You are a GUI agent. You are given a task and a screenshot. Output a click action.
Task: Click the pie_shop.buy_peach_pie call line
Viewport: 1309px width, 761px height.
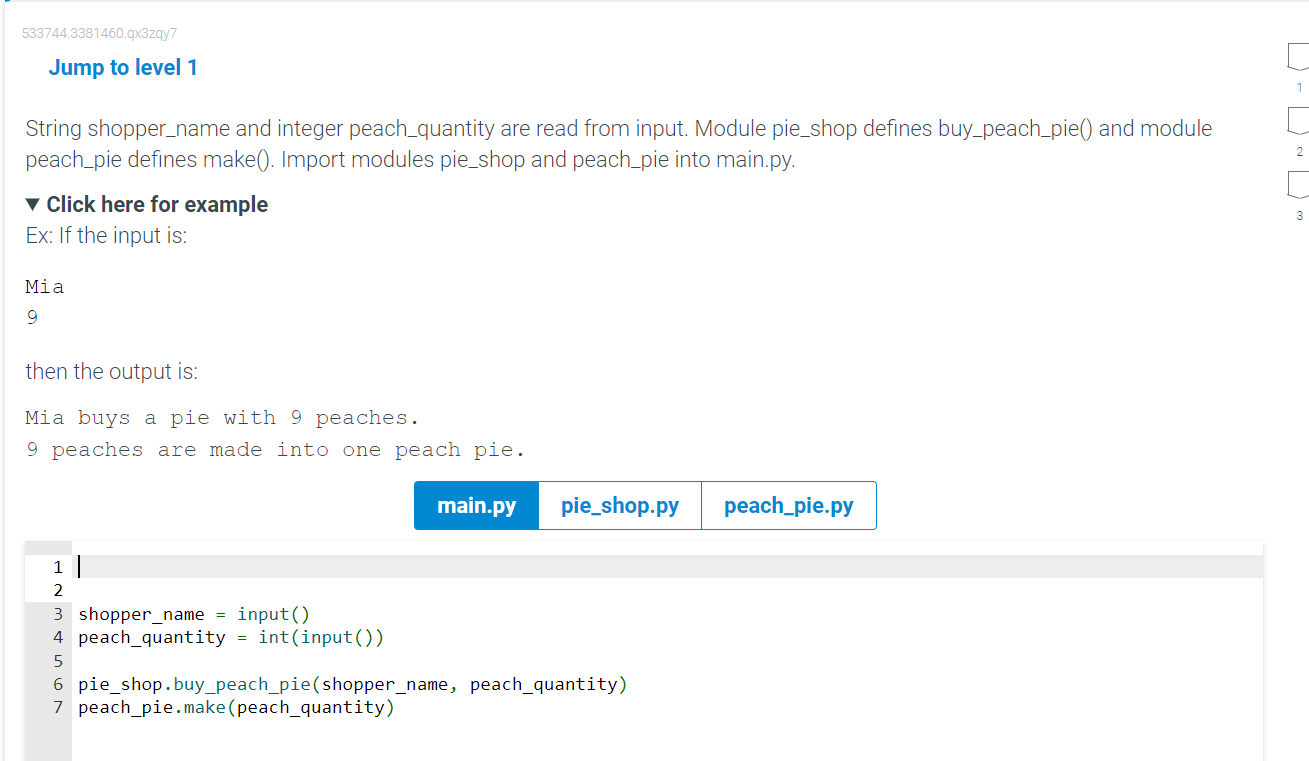tap(352, 684)
